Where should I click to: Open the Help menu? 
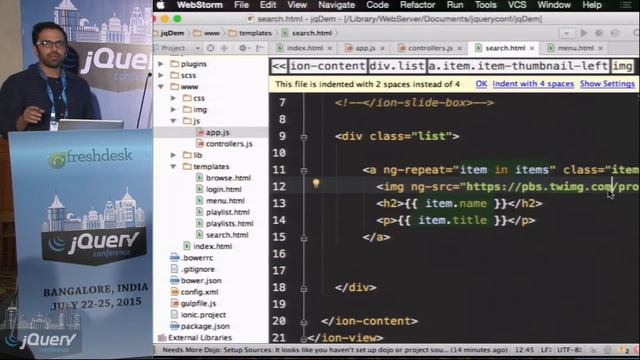click(591, 5)
